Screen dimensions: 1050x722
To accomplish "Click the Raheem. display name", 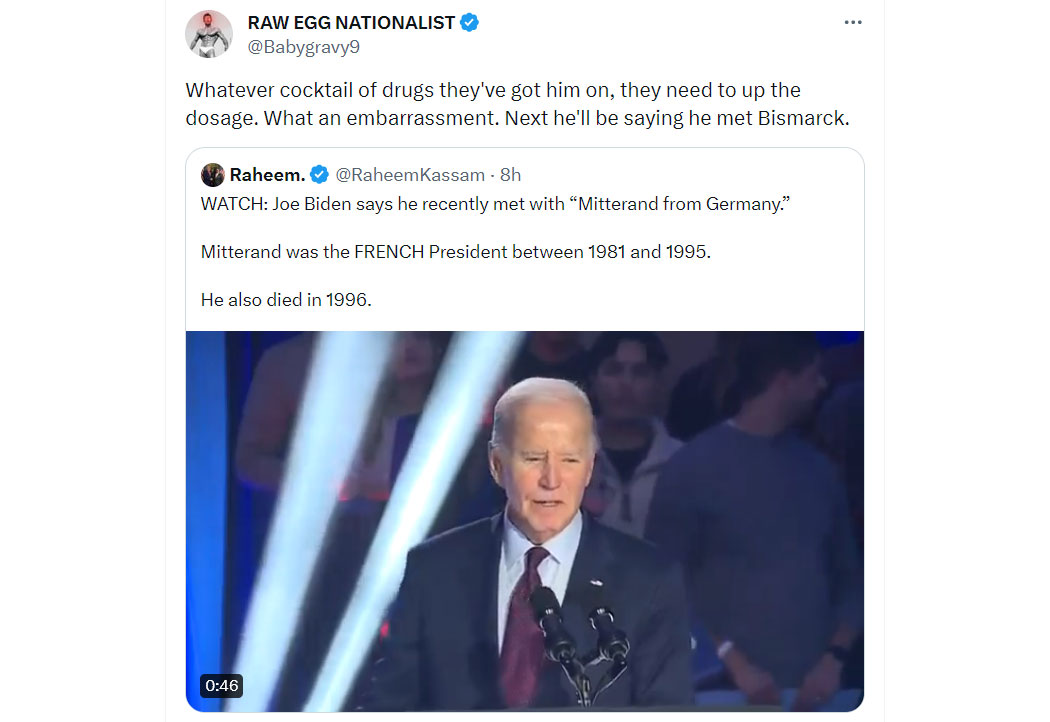I will pyautogui.click(x=267, y=175).
